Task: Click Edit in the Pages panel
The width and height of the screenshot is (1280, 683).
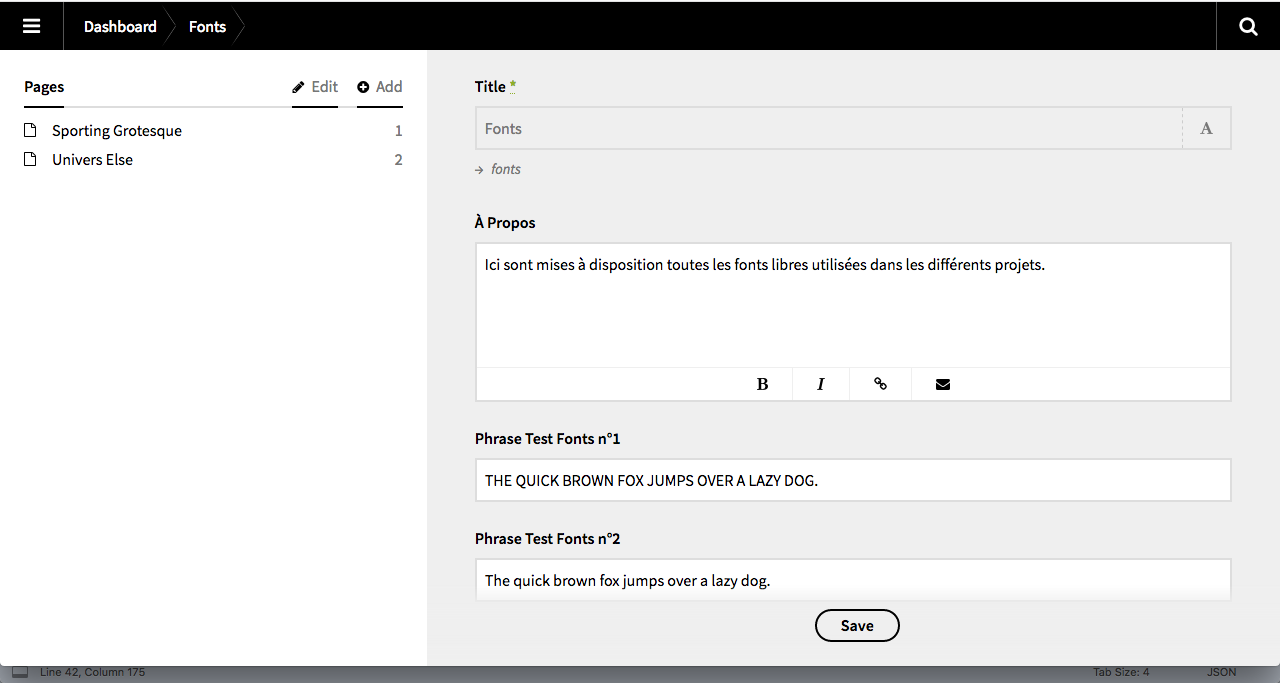Action: click(x=315, y=87)
